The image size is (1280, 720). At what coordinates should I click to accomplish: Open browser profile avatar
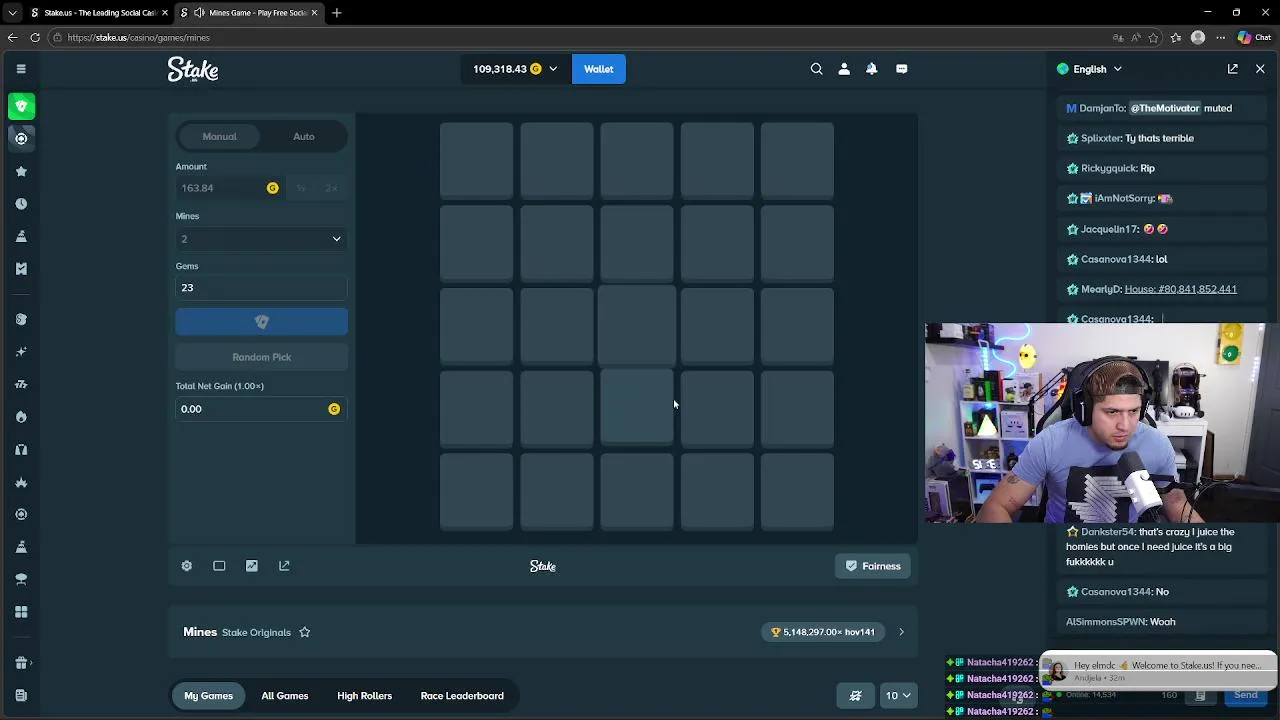(x=1198, y=38)
